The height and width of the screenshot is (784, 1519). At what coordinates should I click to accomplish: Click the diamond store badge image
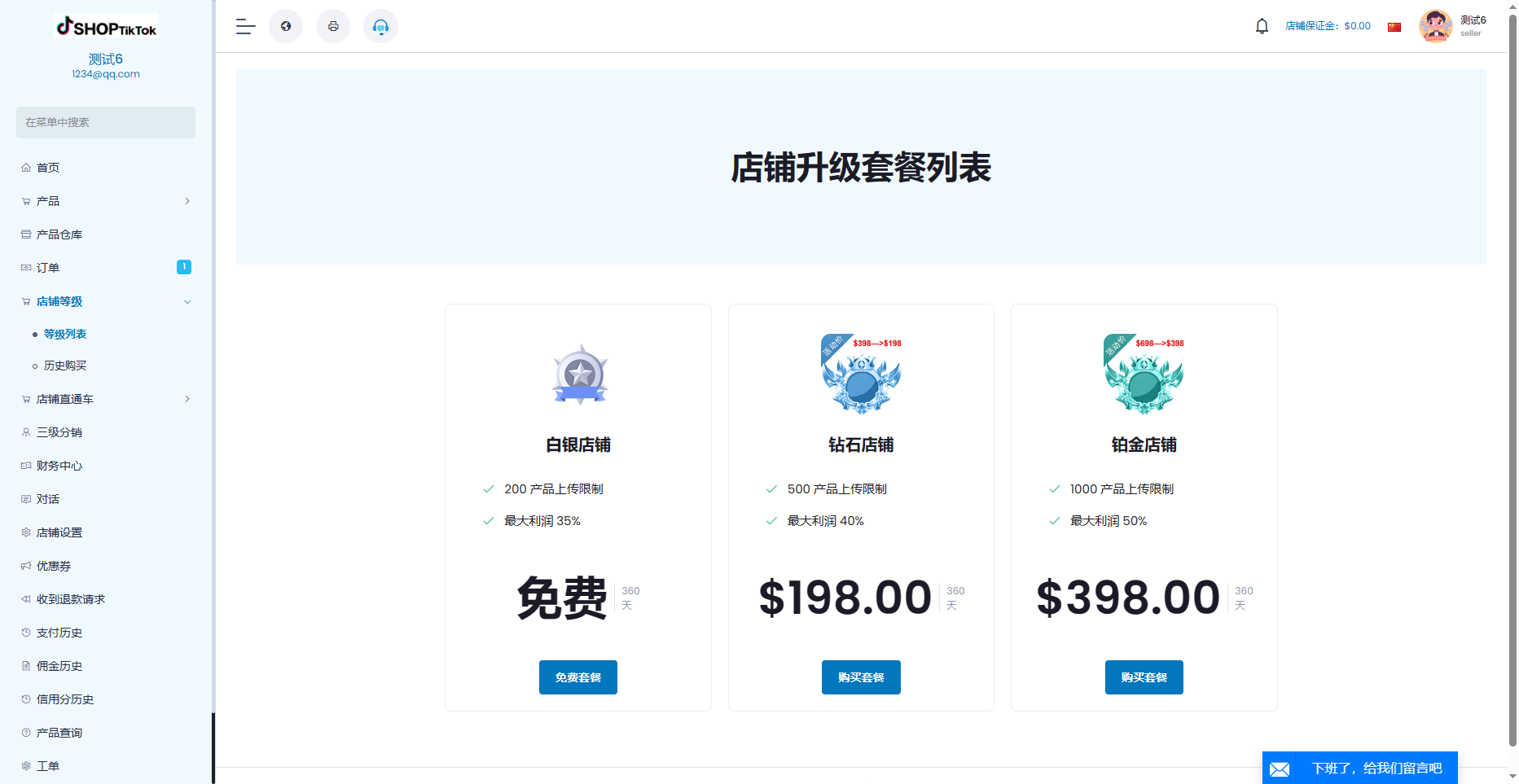click(861, 374)
